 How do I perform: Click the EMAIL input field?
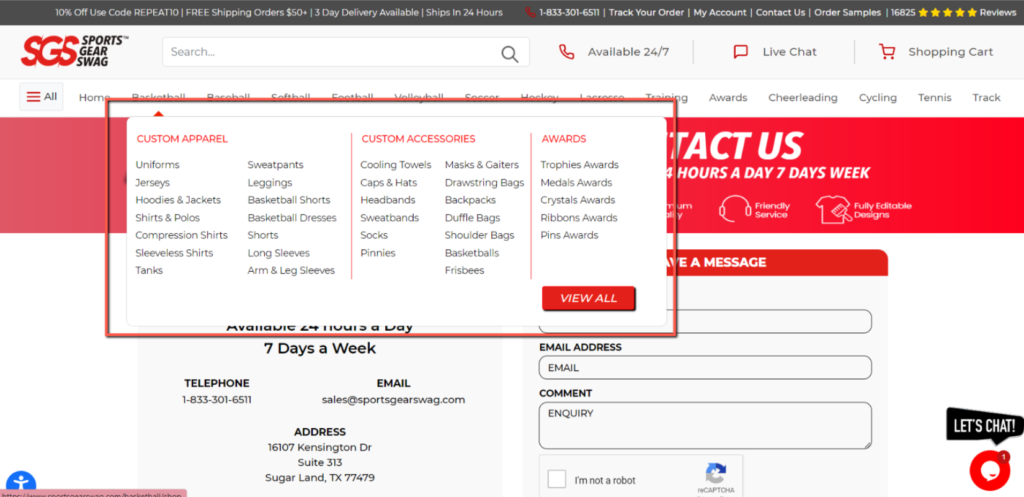coord(705,368)
